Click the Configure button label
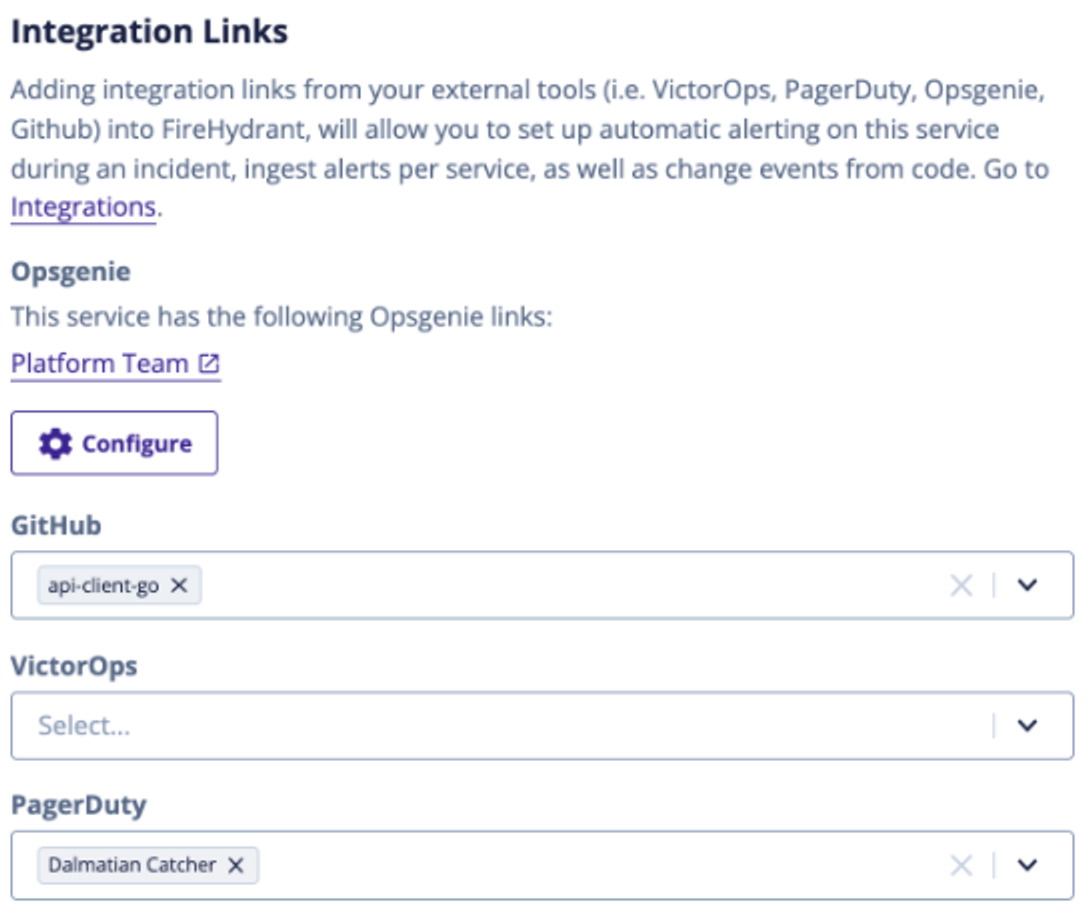Screen dimensions: 1090x922 tap(137, 444)
